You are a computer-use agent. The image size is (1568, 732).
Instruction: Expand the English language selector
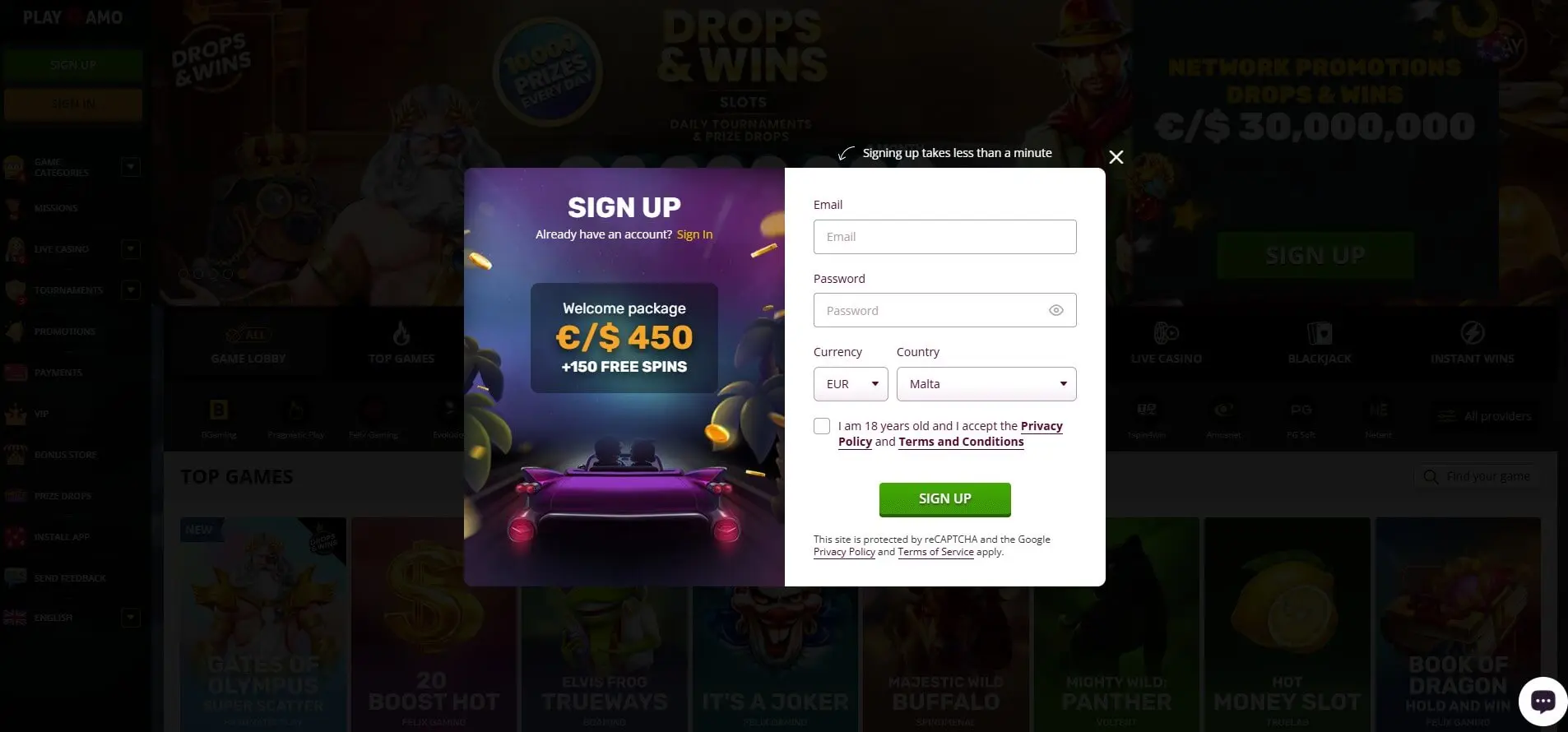pos(130,618)
